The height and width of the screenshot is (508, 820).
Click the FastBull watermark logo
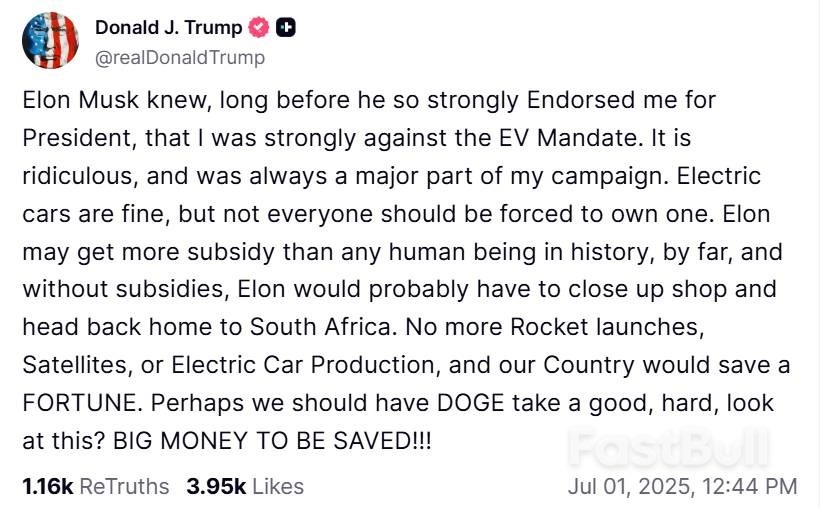click(x=670, y=447)
